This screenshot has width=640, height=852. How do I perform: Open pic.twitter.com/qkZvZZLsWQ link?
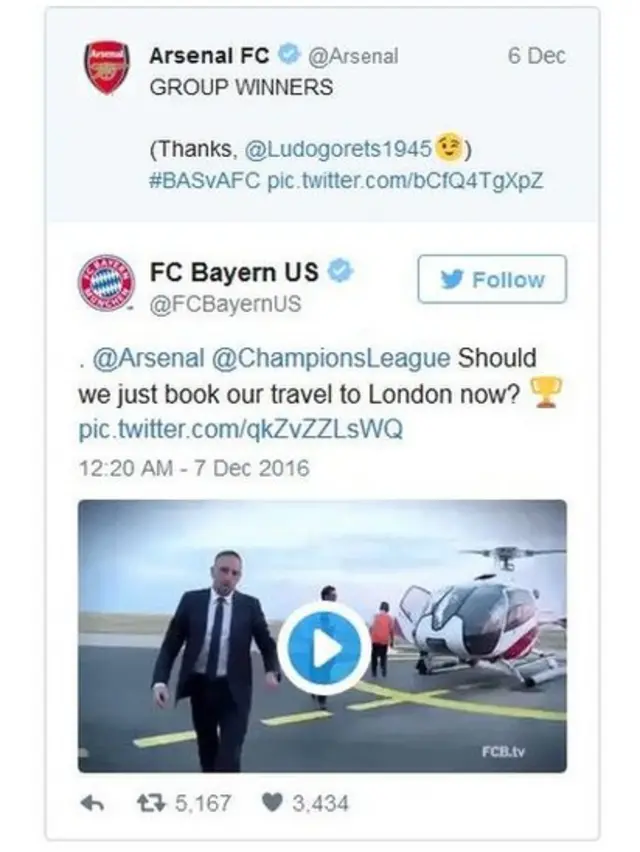pyautogui.click(x=241, y=429)
